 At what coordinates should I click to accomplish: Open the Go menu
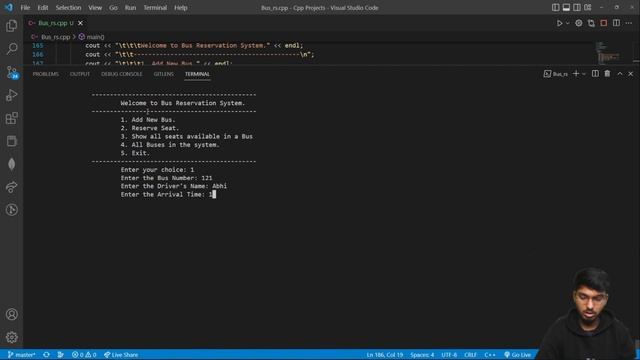(x=113, y=8)
